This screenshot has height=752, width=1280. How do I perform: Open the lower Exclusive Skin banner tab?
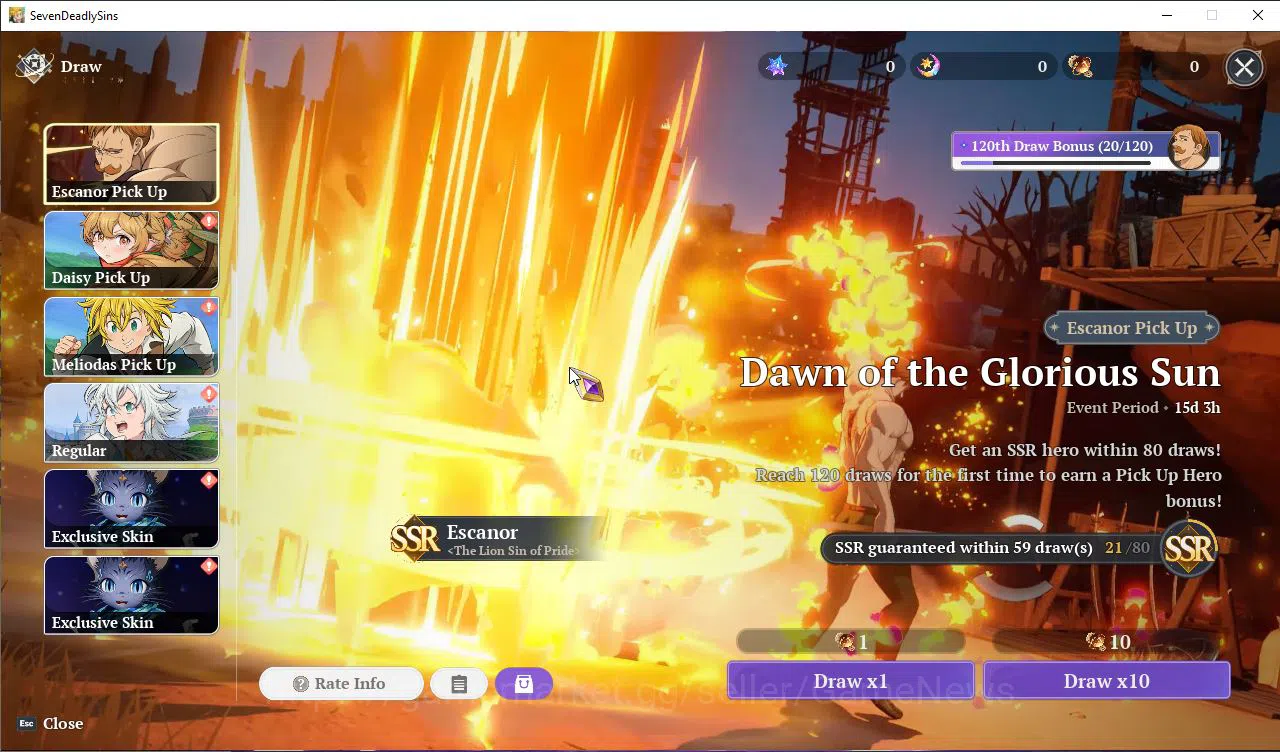pos(131,595)
